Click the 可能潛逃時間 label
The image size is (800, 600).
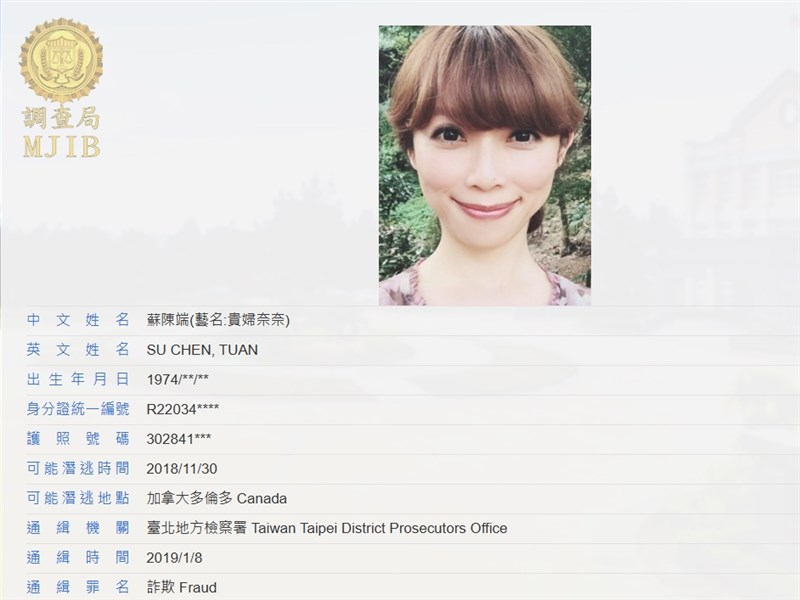[x=78, y=468]
